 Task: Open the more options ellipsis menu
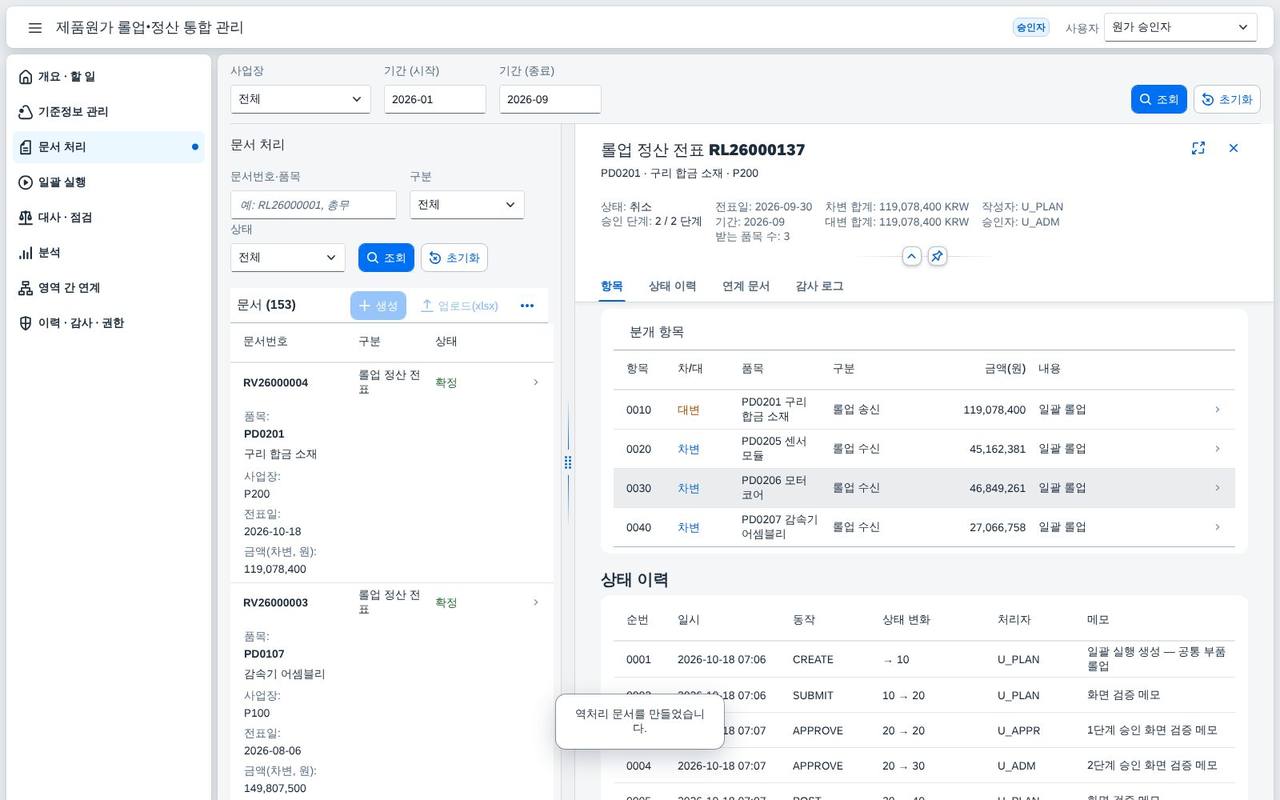pos(527,306)
